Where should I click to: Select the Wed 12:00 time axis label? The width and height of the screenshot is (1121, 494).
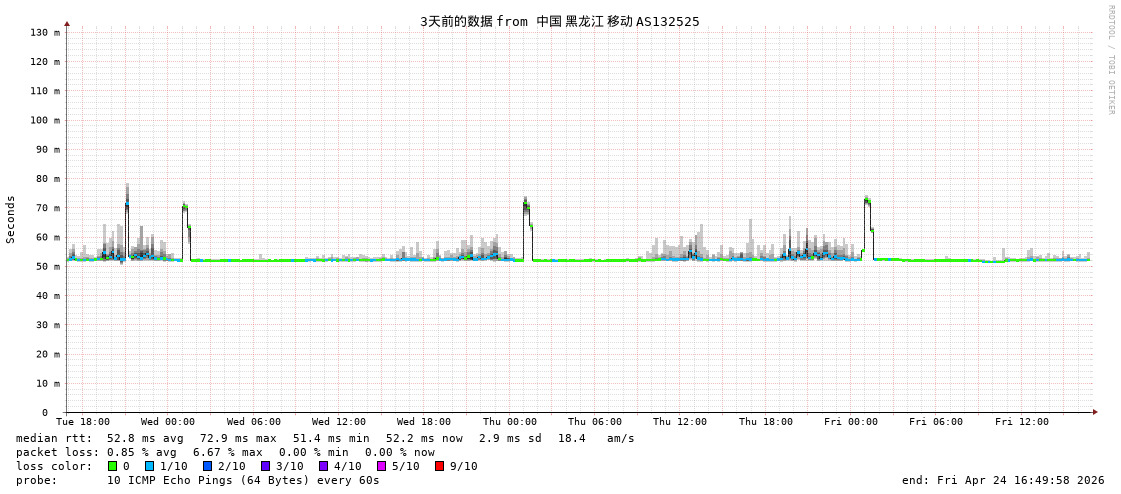click(339, 422)
